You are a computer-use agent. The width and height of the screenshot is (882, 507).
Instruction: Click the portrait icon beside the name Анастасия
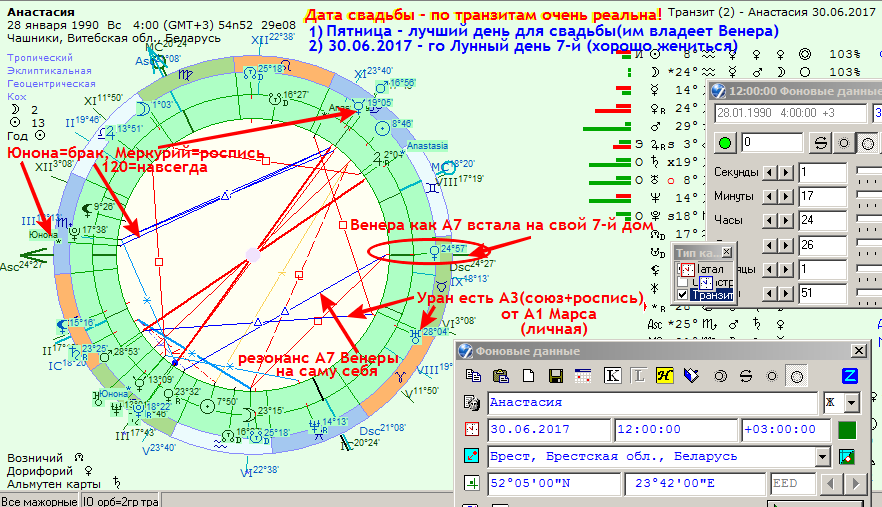pos(471,403)
